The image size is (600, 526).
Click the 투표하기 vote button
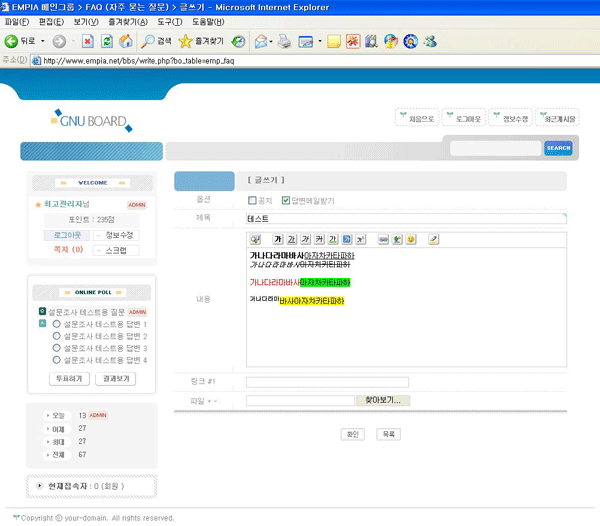pyautogui.click(x=68, y=378)
